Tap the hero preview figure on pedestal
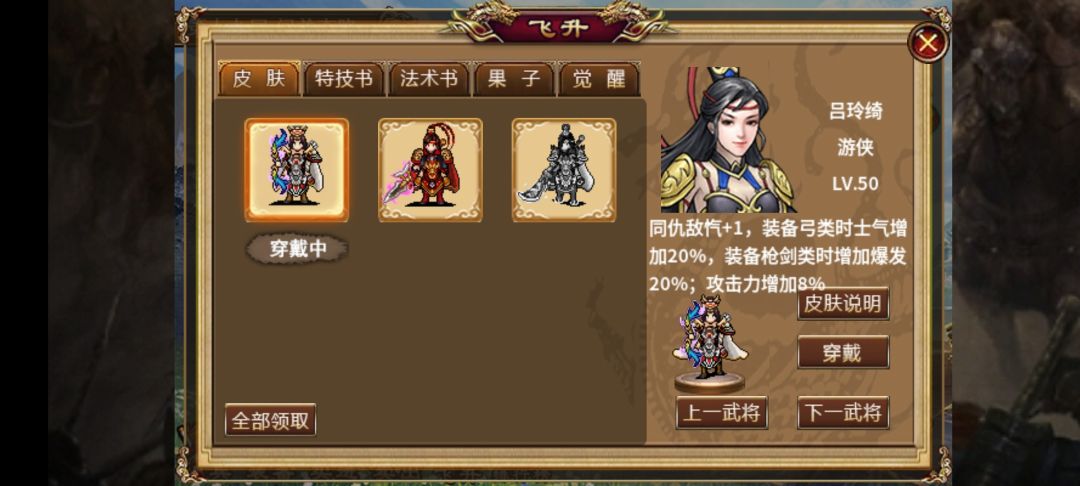The width and height of the screenshot is (1080, 486). (x=709, y=343)
